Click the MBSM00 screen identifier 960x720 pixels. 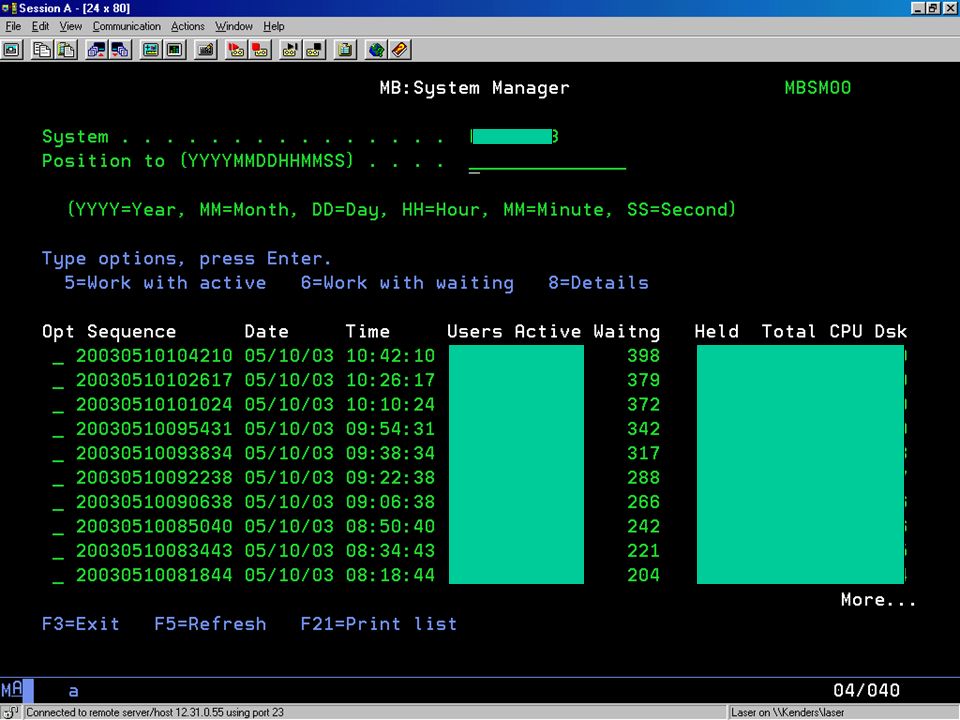(x=818, y=88)
